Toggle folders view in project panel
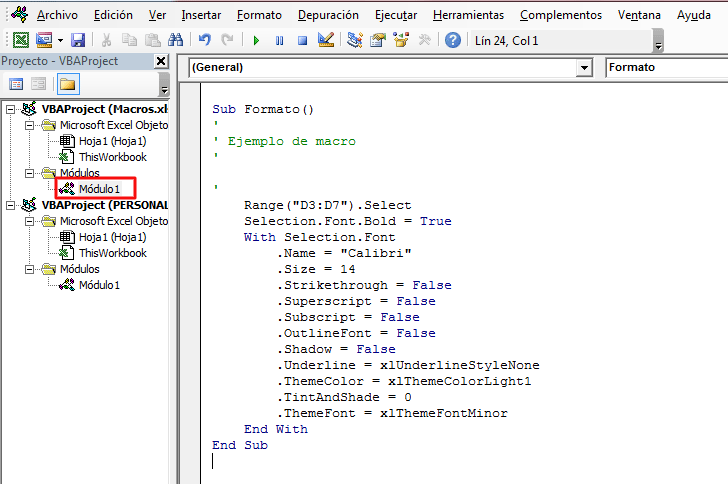This screenshot has height=484, width=728. point(67,84)
